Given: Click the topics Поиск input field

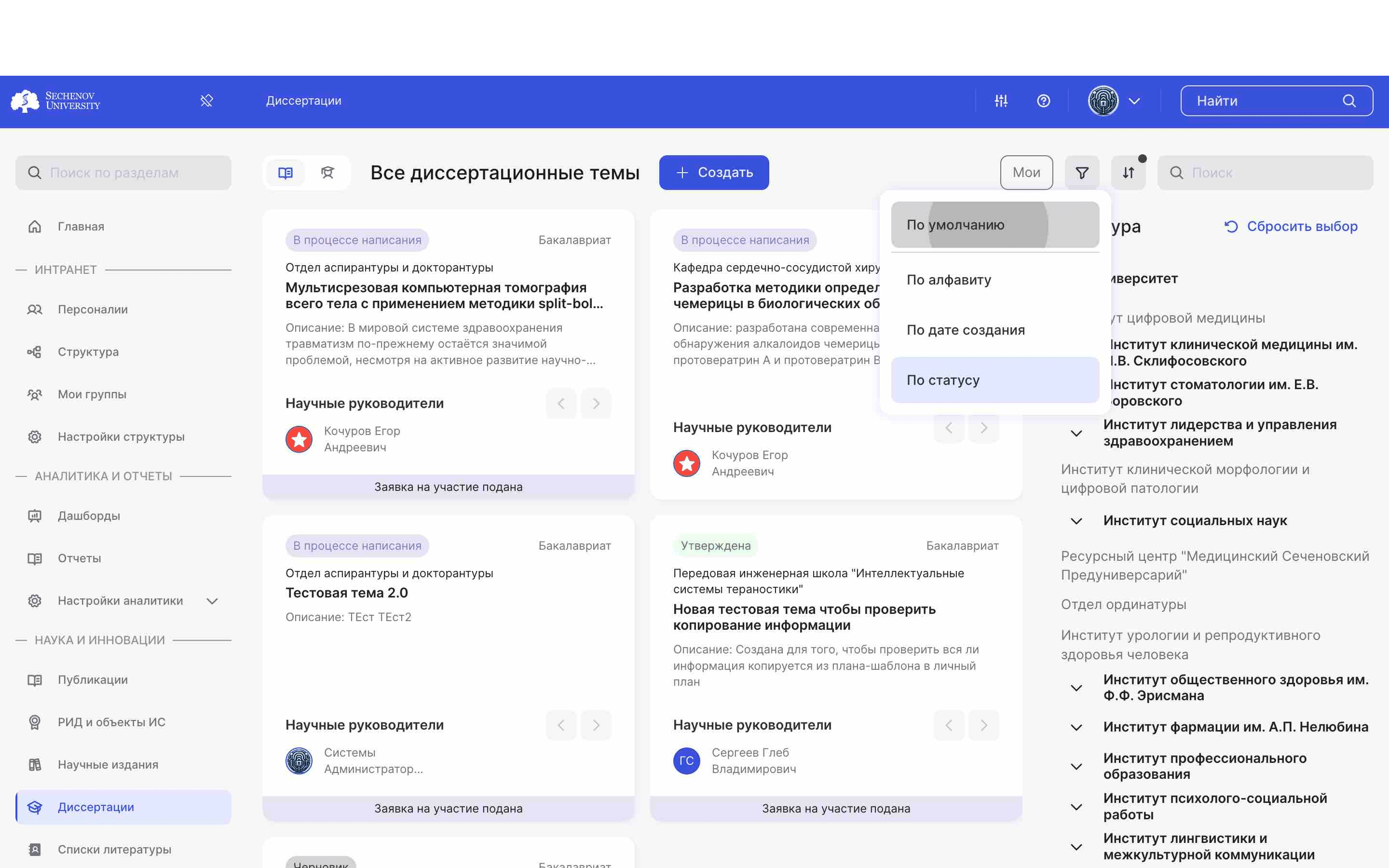Looking at the screenshot, I should pyautogui.click(x=1265, y=173).
